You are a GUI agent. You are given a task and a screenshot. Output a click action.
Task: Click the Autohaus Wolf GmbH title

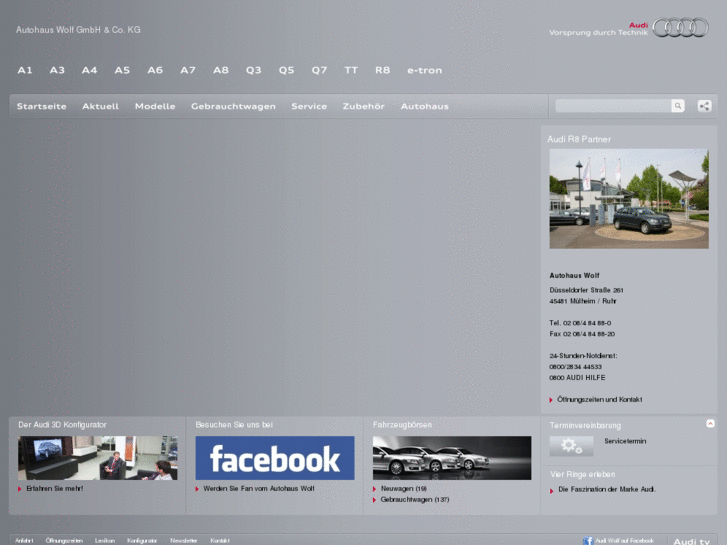(78, 30)
